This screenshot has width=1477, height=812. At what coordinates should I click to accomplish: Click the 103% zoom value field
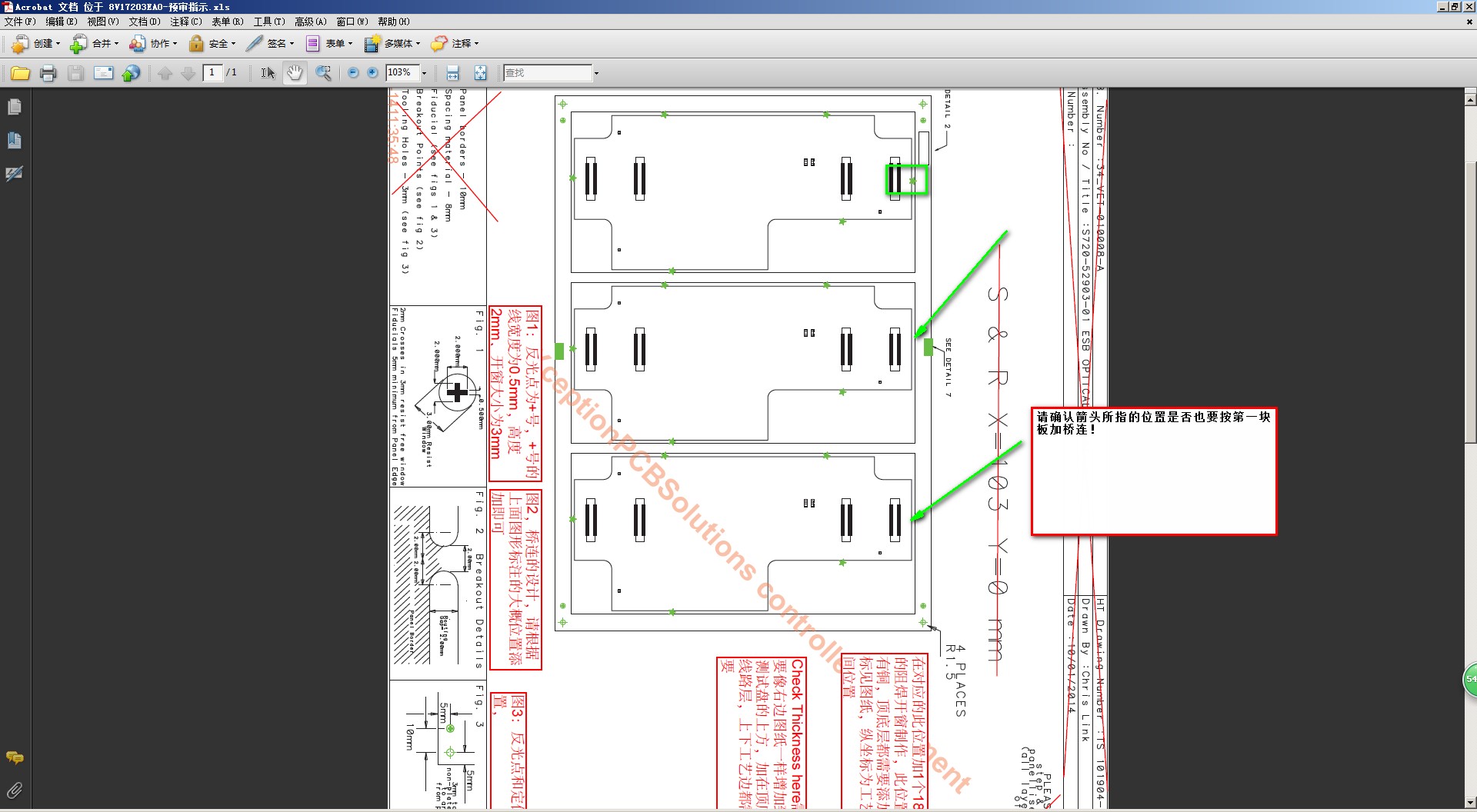pos(402,72)
